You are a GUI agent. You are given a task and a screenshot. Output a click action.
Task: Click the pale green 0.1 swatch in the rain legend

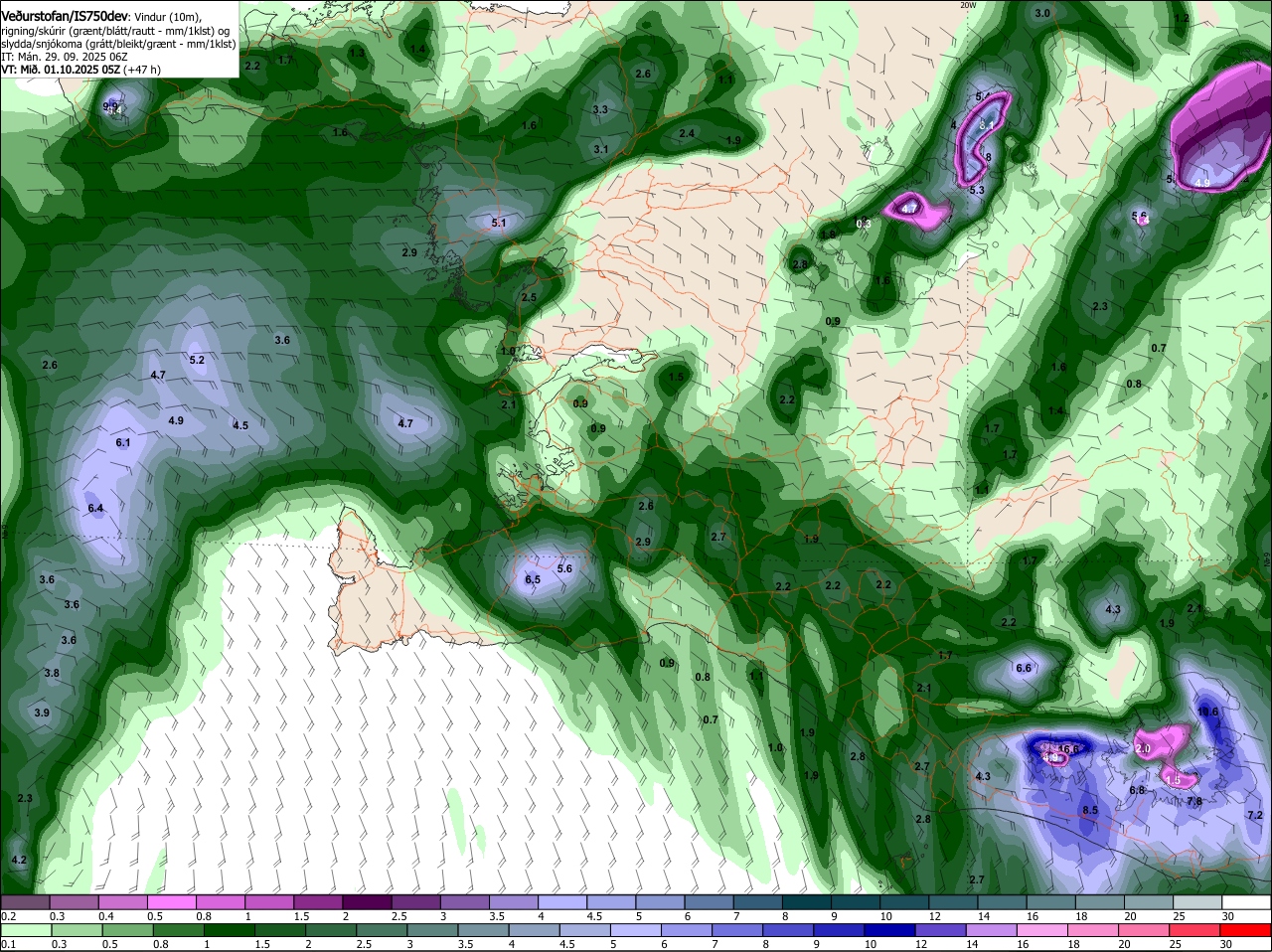(25, 930)
